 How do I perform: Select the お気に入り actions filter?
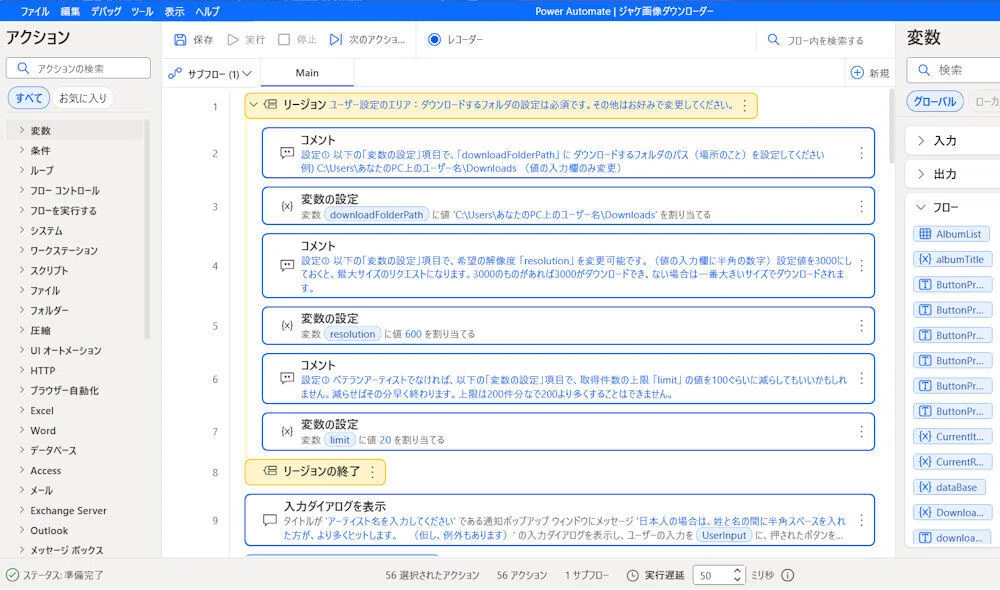(x=83, y=98)
